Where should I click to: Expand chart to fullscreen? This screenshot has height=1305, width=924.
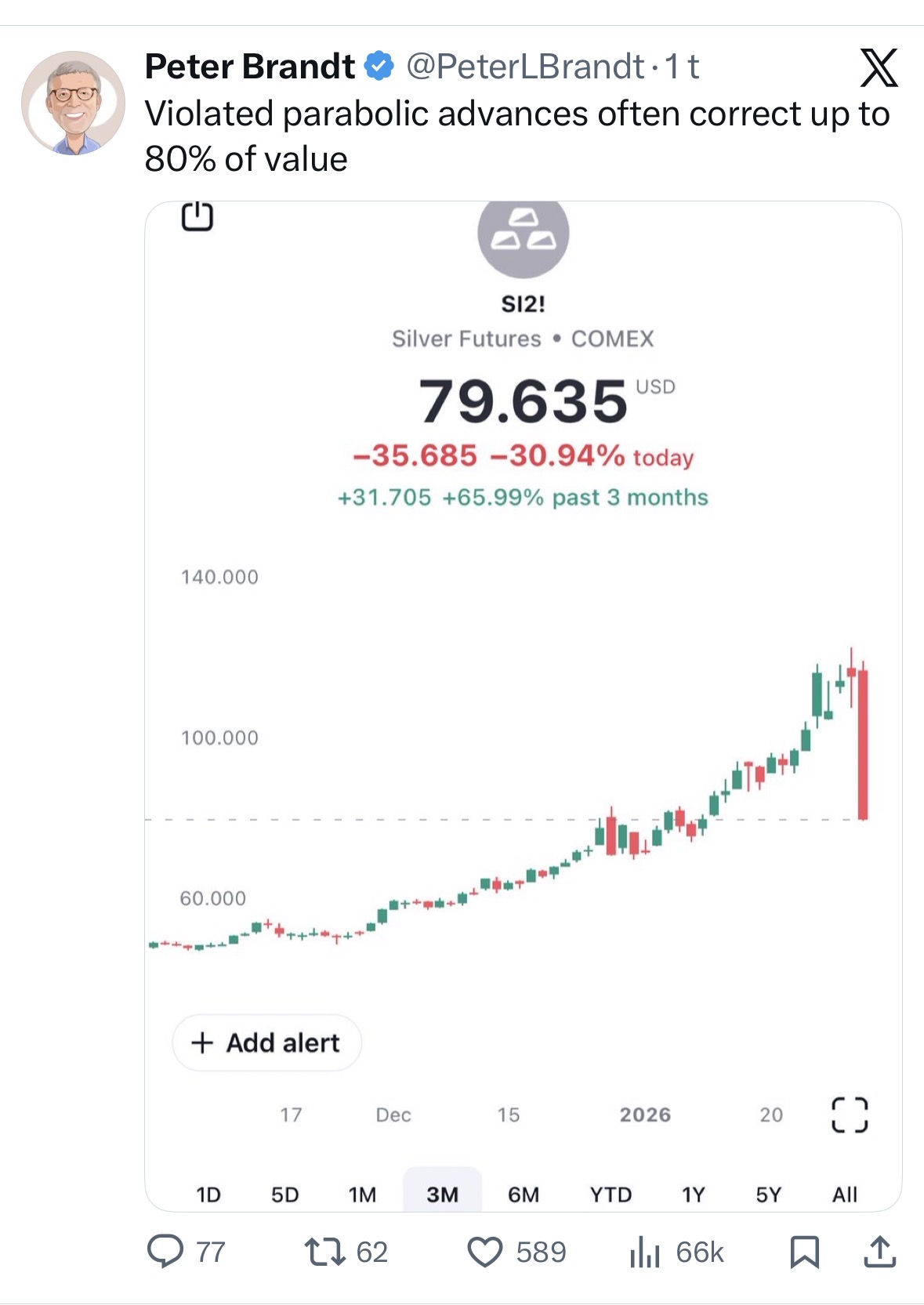click(850, 1115)
